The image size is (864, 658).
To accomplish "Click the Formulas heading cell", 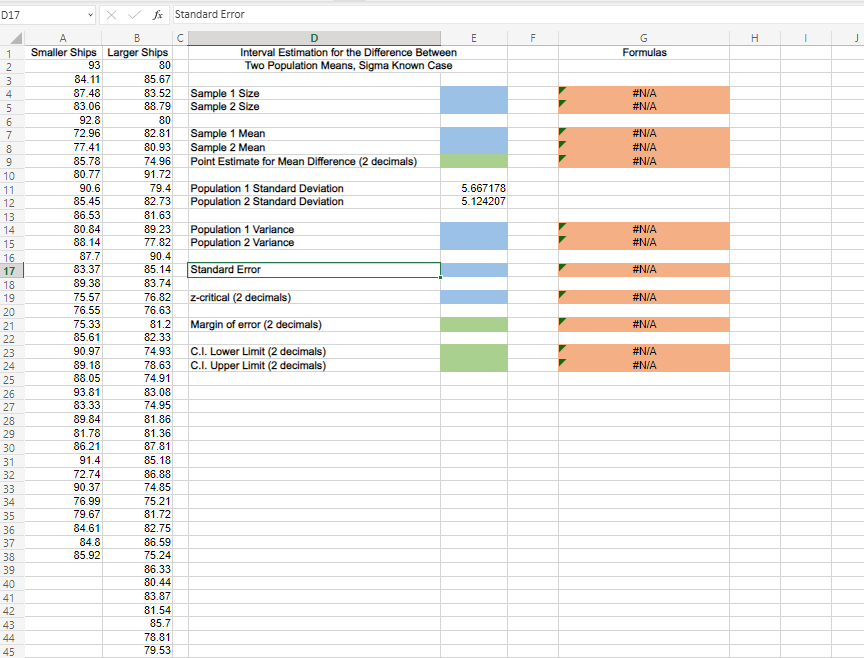I will [x=644, y=52].
